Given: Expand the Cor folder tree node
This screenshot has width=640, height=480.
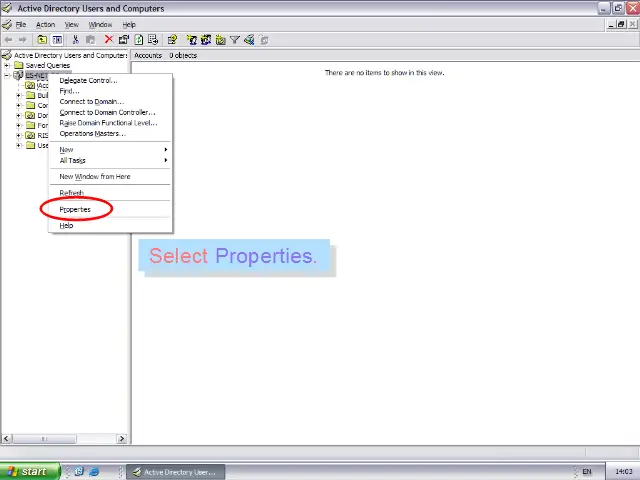Looking at the screenshot, I should coord(18,105).
